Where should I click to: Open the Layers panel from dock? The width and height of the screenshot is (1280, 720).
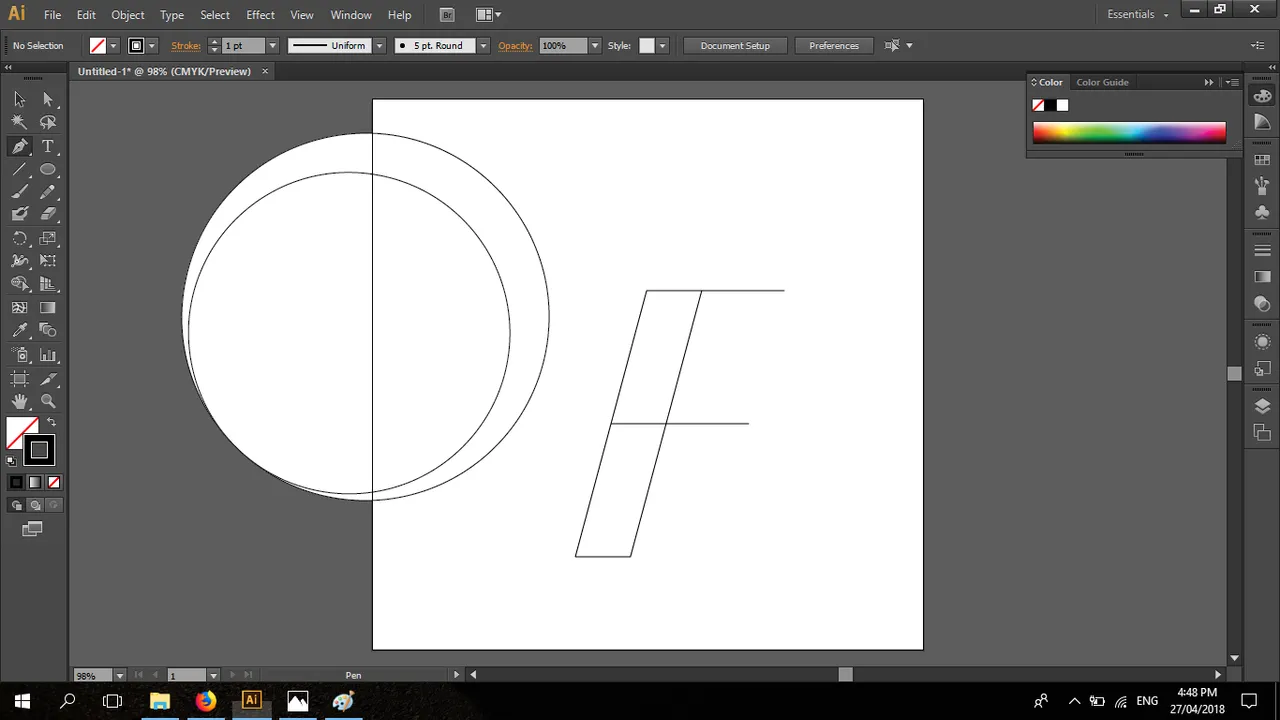click(1262, 406)
